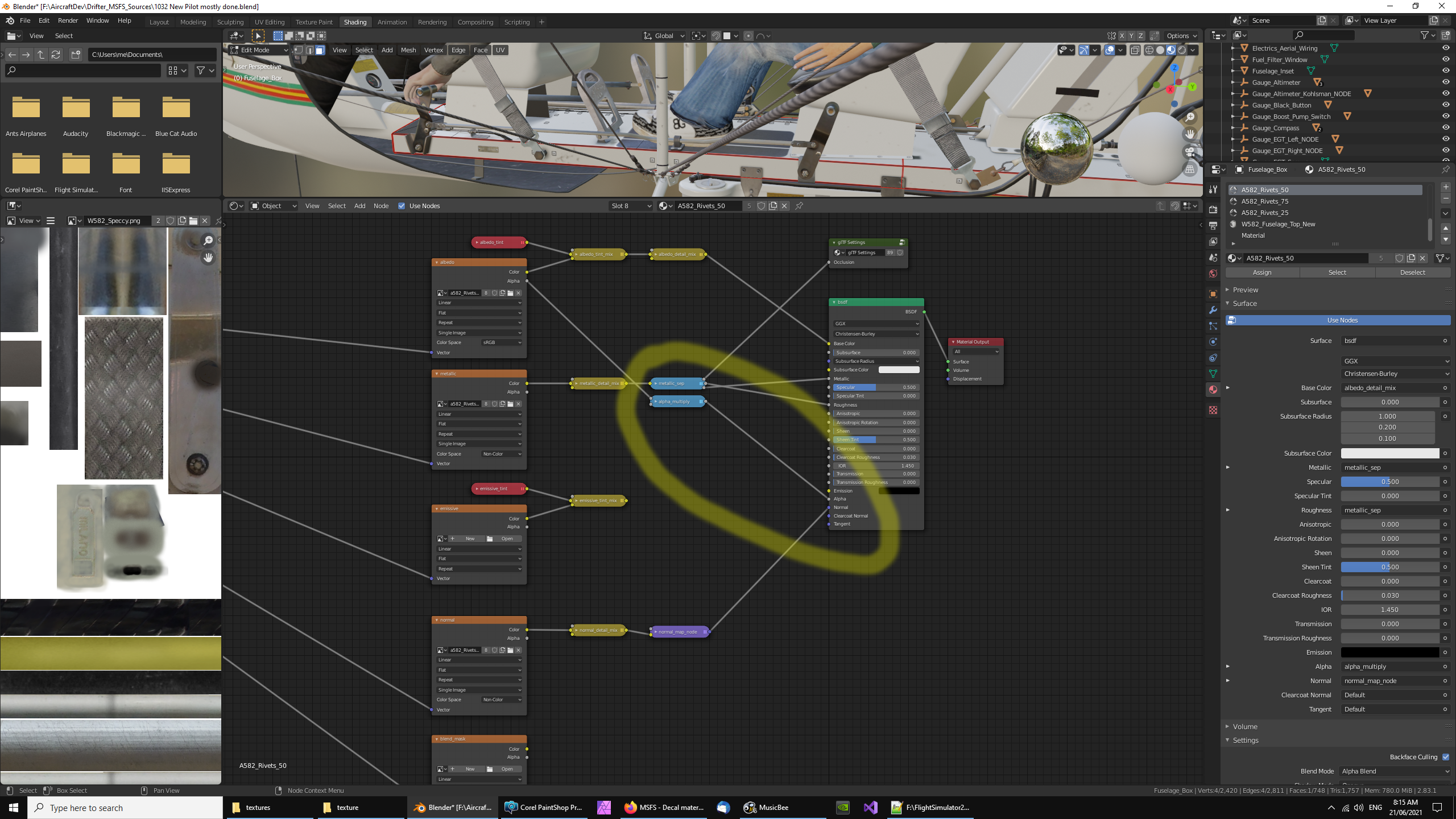Click the Assign button

click(1262, 272)
